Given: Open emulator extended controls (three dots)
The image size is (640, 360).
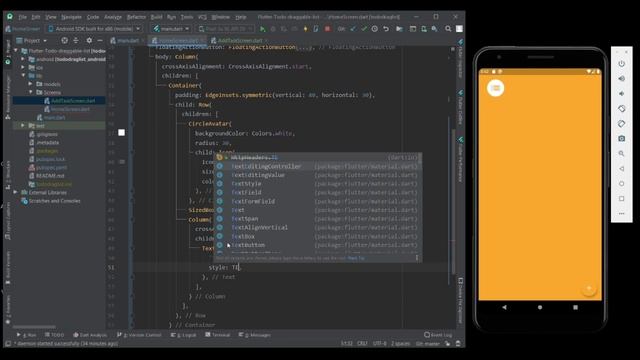Looking at the screenshot, I should click(622, 213).
